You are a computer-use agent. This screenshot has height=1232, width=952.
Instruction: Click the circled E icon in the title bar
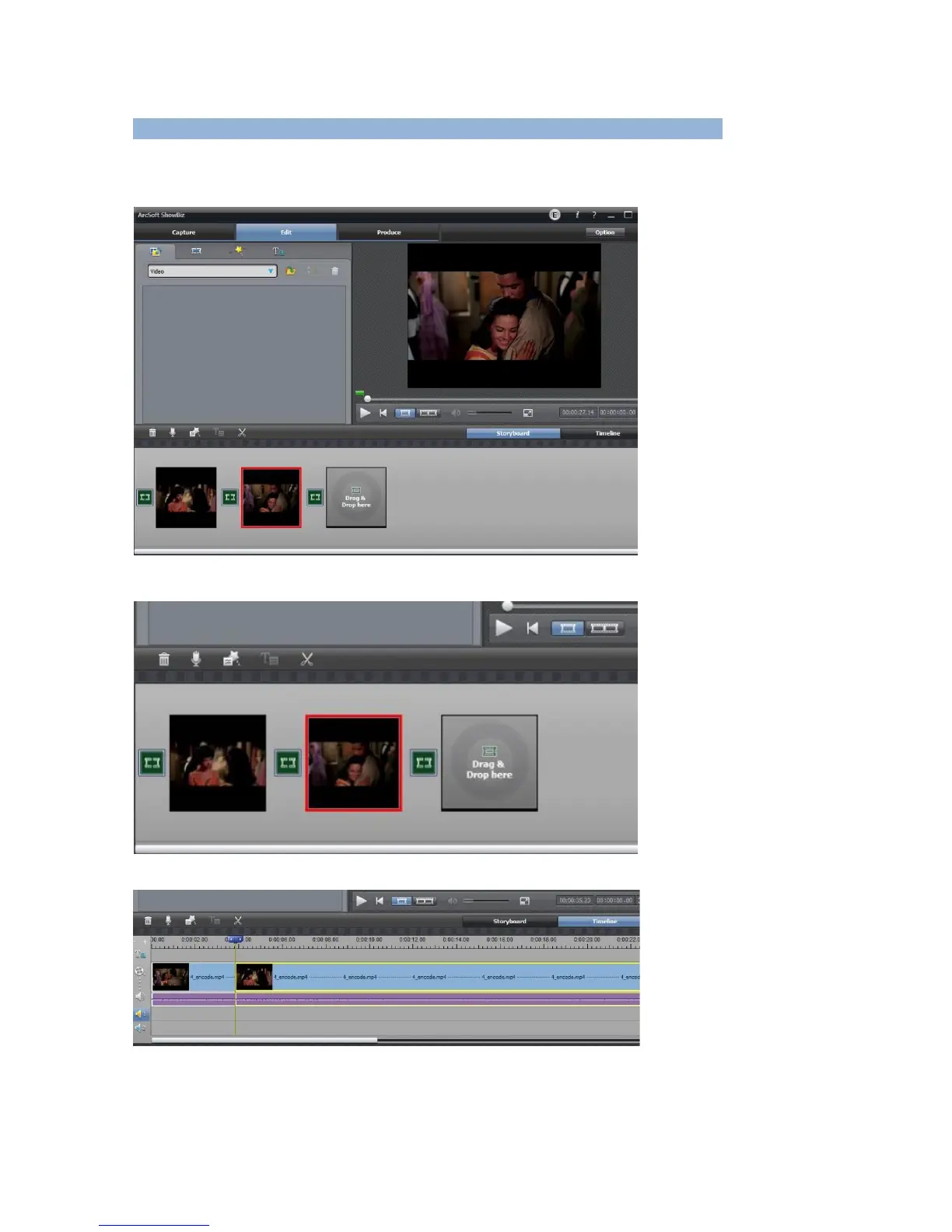pos(555,215)
